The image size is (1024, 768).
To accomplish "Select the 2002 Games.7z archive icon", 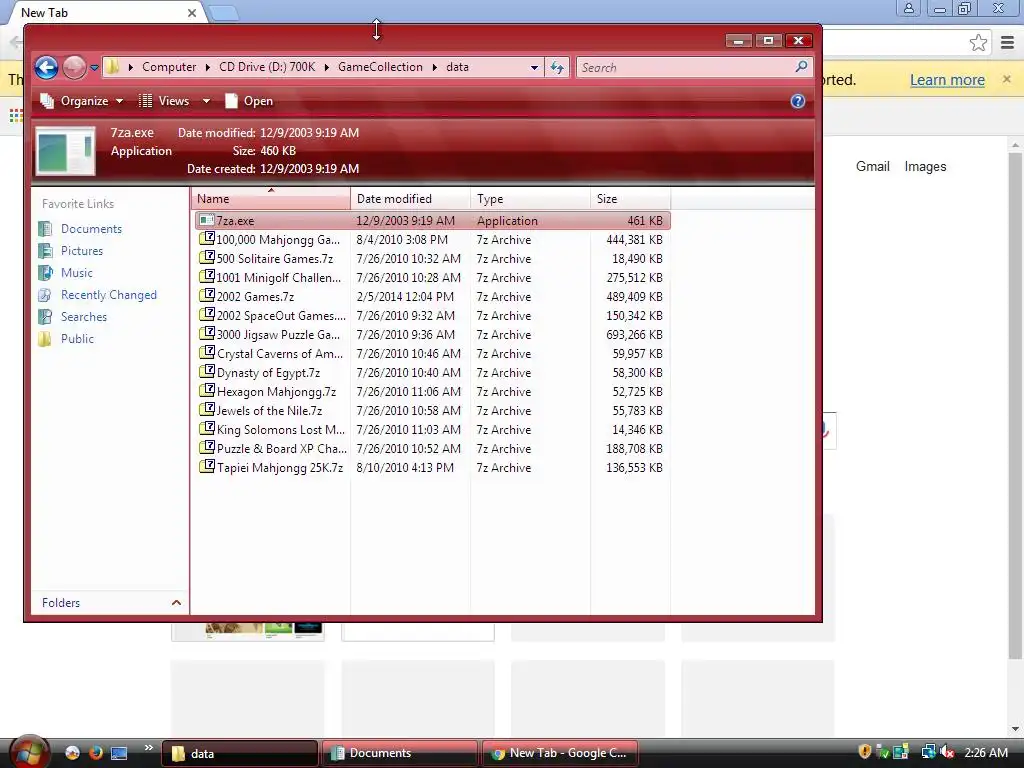I will [x=206, y=296].
